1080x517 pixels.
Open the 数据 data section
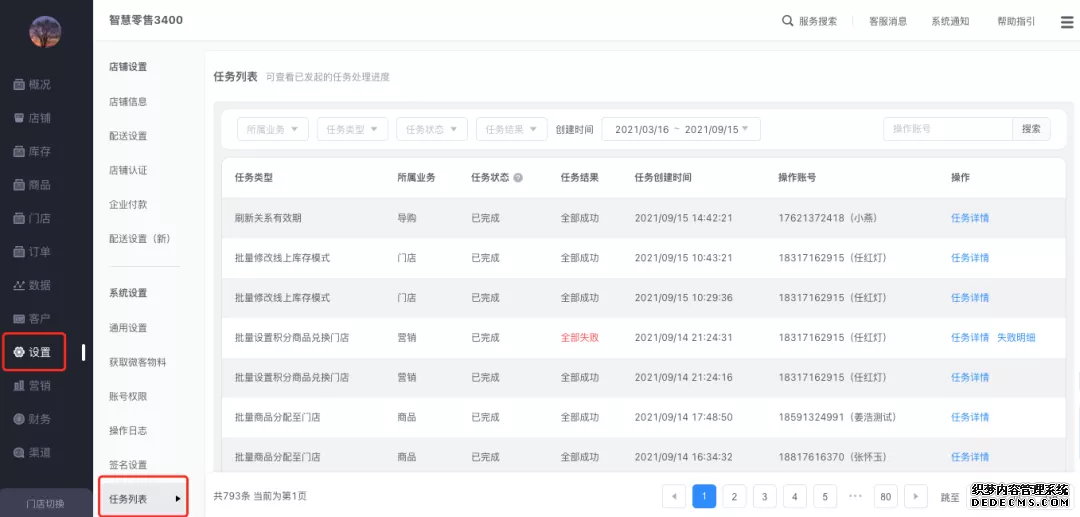tap(32, 285)
